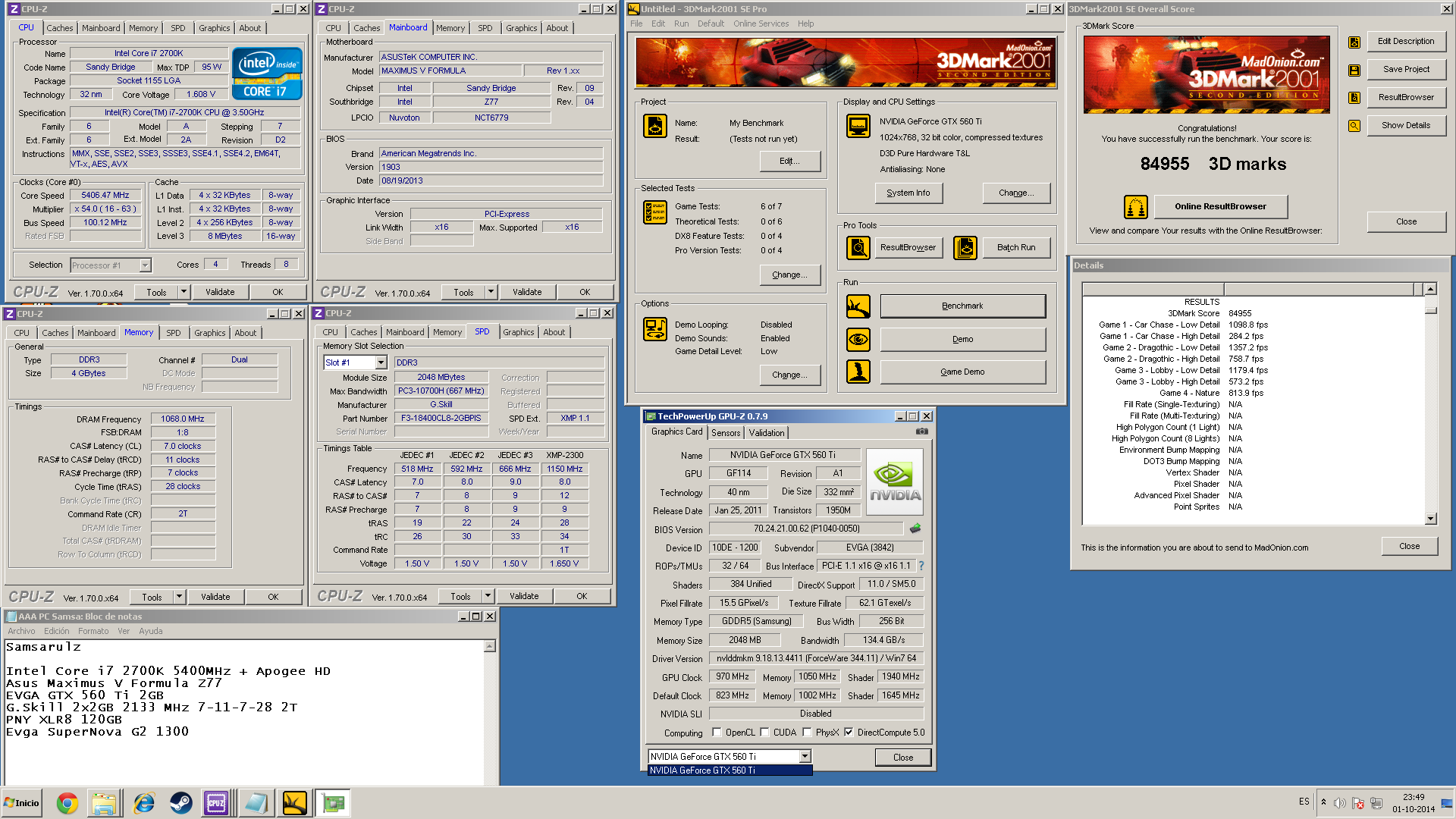Screen dimensions: 1456x819
Task: Click the Save Project disk icon
Action: (x=1354, y=70)
